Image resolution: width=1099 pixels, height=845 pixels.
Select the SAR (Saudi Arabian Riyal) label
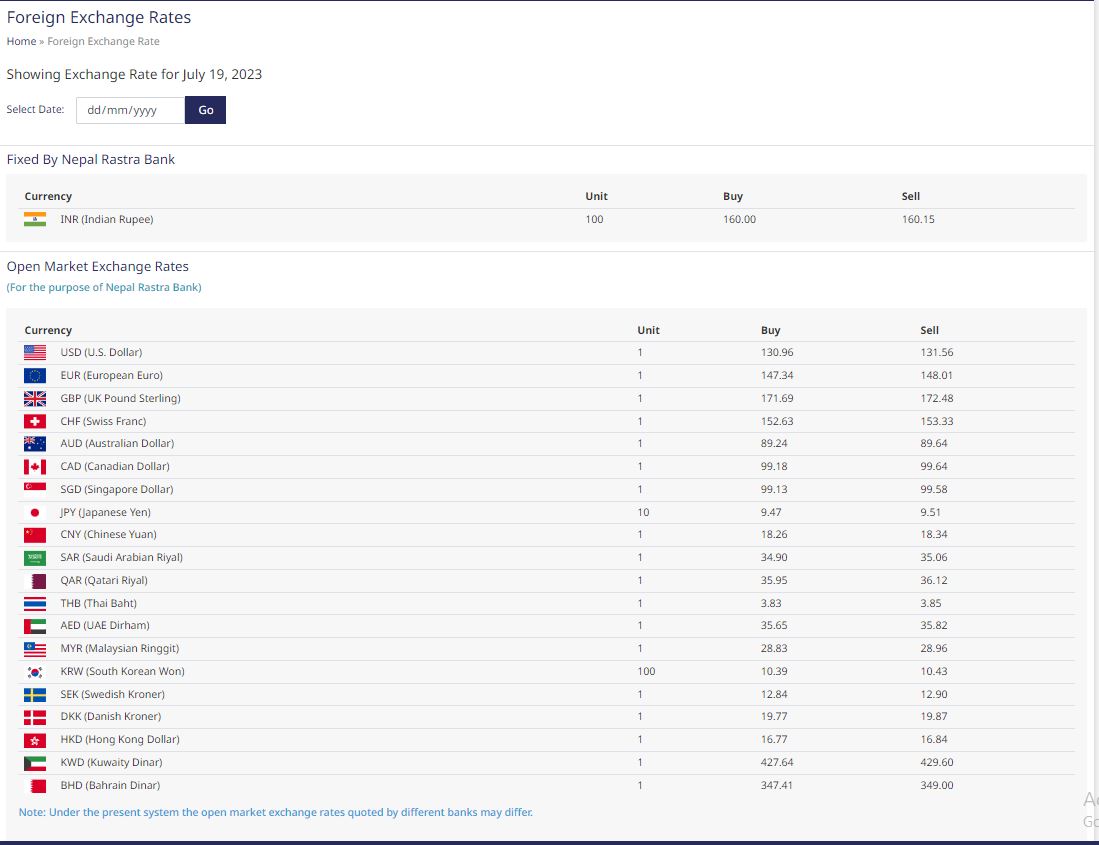click(121, 558)
